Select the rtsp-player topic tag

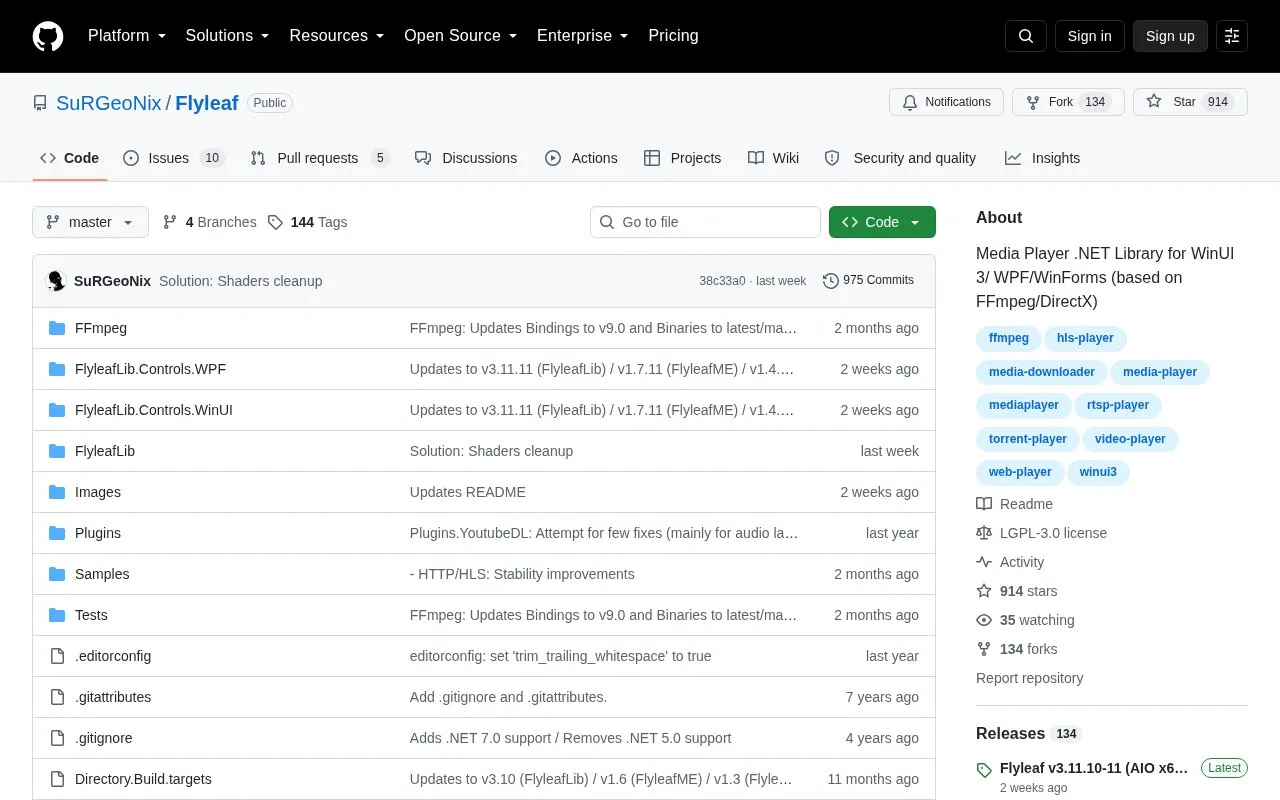pos(1118,405)
